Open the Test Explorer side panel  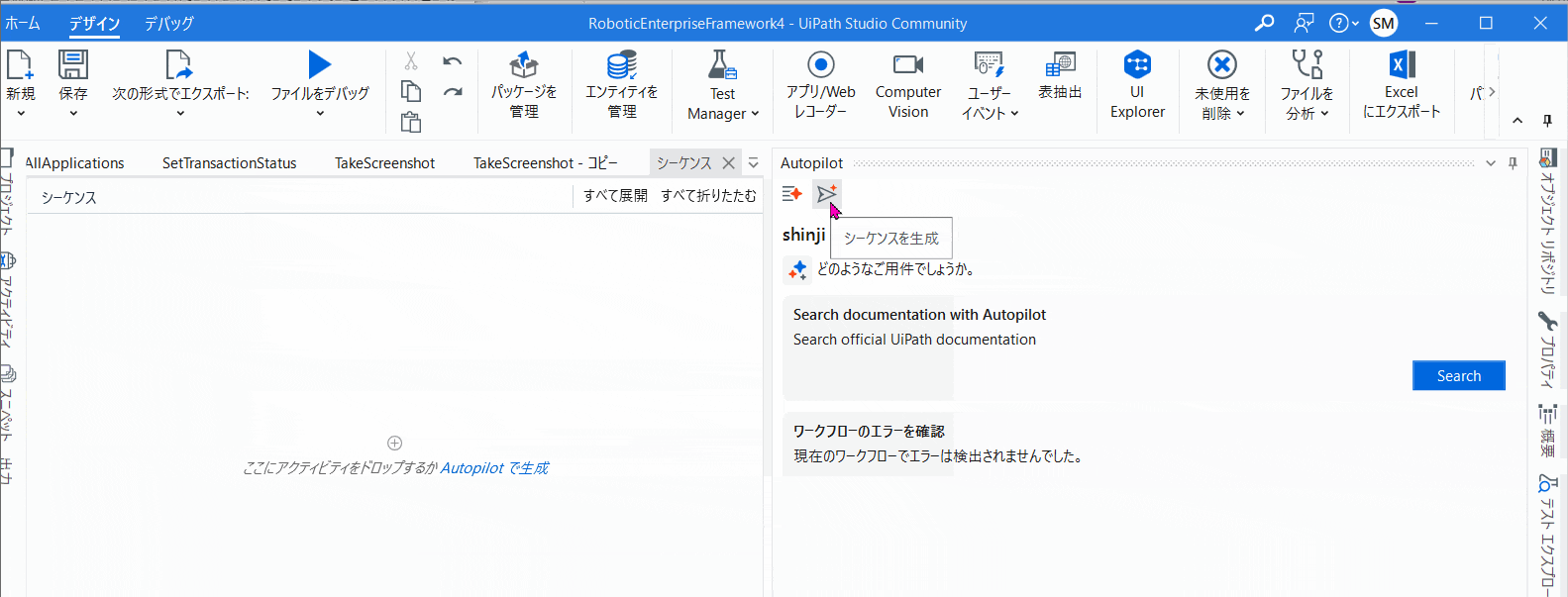click(x=1547, y=535)
